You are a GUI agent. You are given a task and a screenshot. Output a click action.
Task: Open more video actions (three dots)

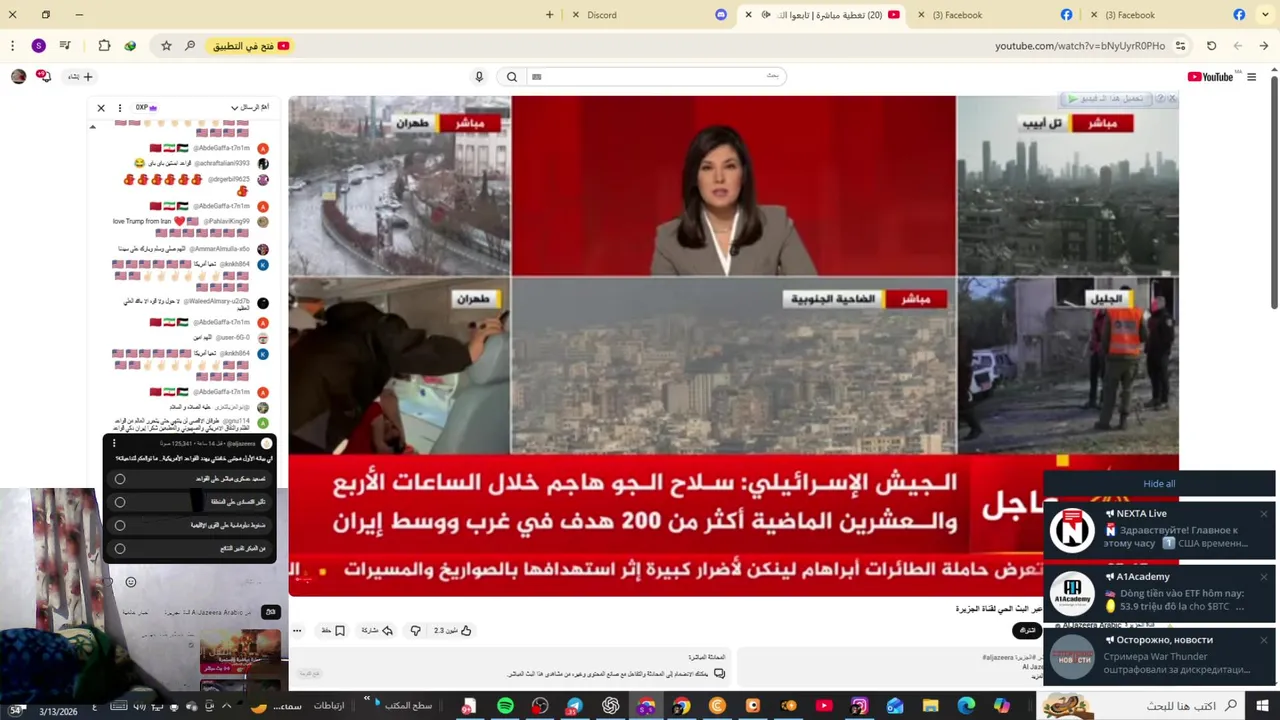click(x=297, y=631)
